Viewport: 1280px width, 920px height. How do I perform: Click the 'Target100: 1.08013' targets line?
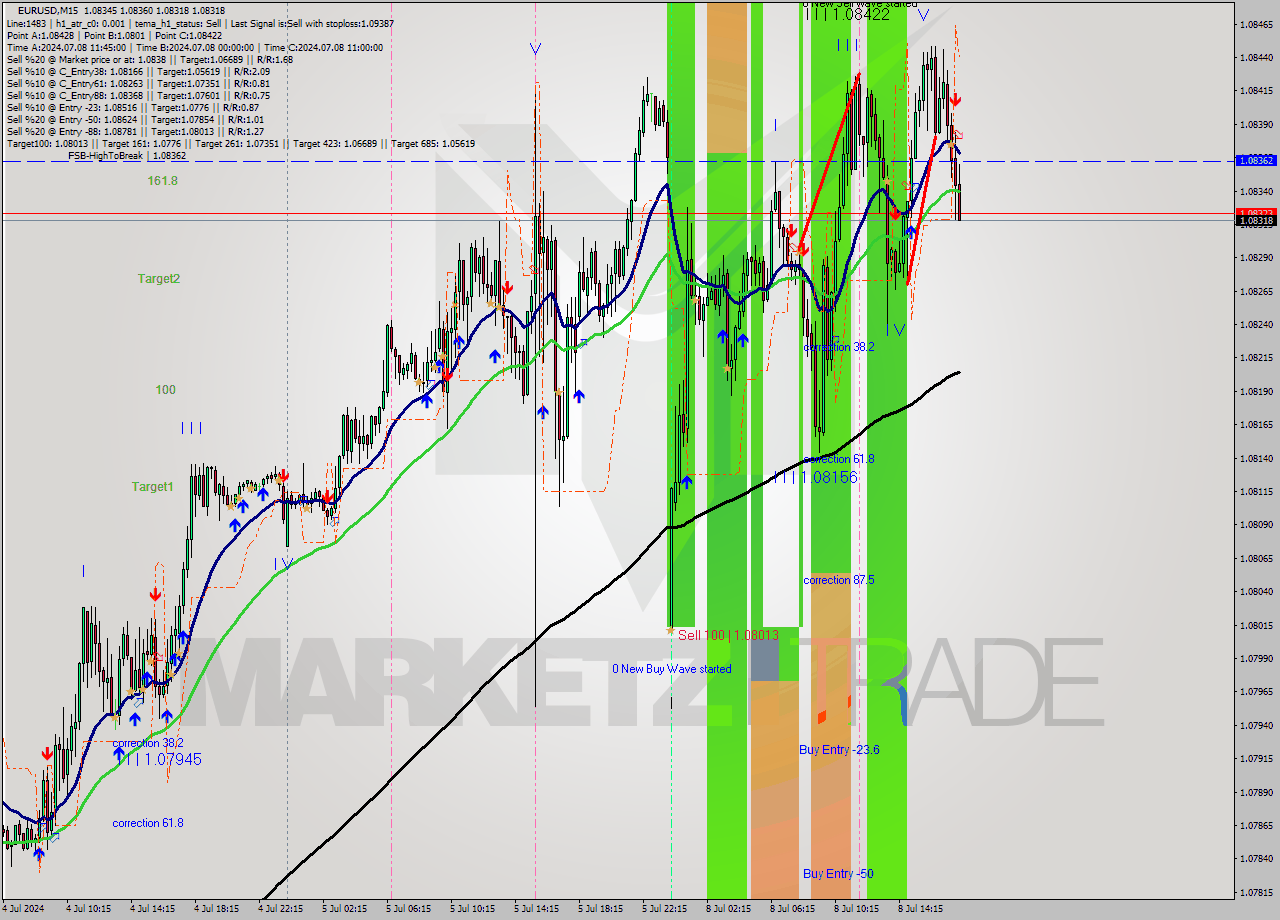[240, 143]
